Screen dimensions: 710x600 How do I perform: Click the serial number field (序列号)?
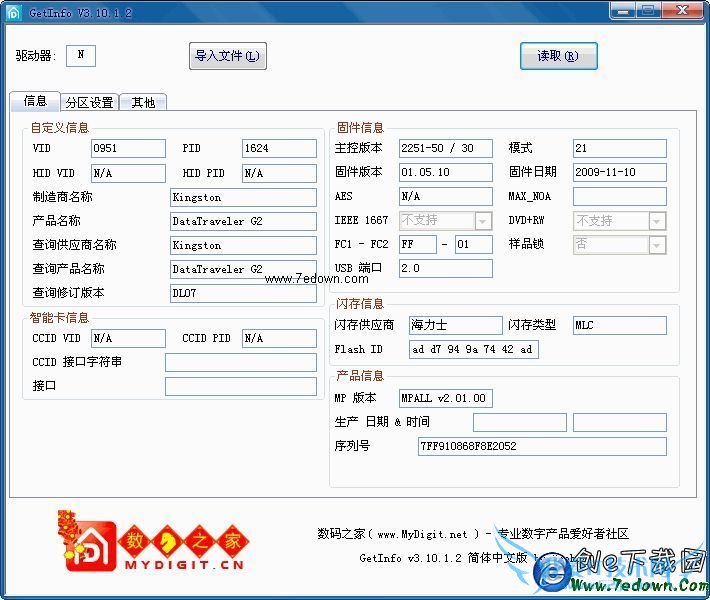pyautogui.click(x=542, y=446)
